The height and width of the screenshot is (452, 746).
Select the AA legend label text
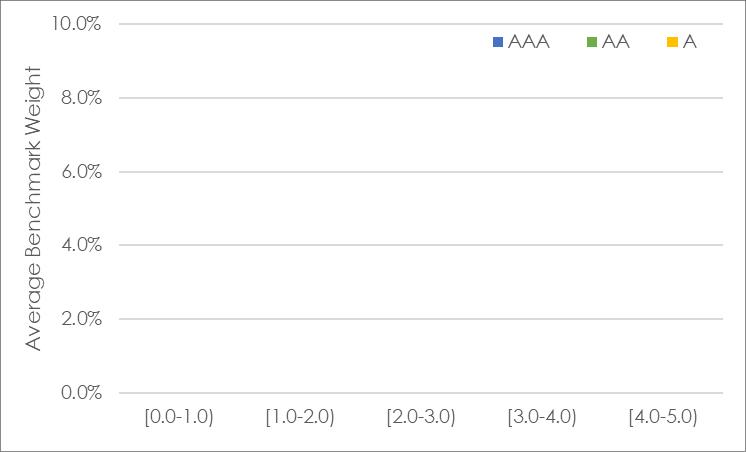[x=616, y=42]
